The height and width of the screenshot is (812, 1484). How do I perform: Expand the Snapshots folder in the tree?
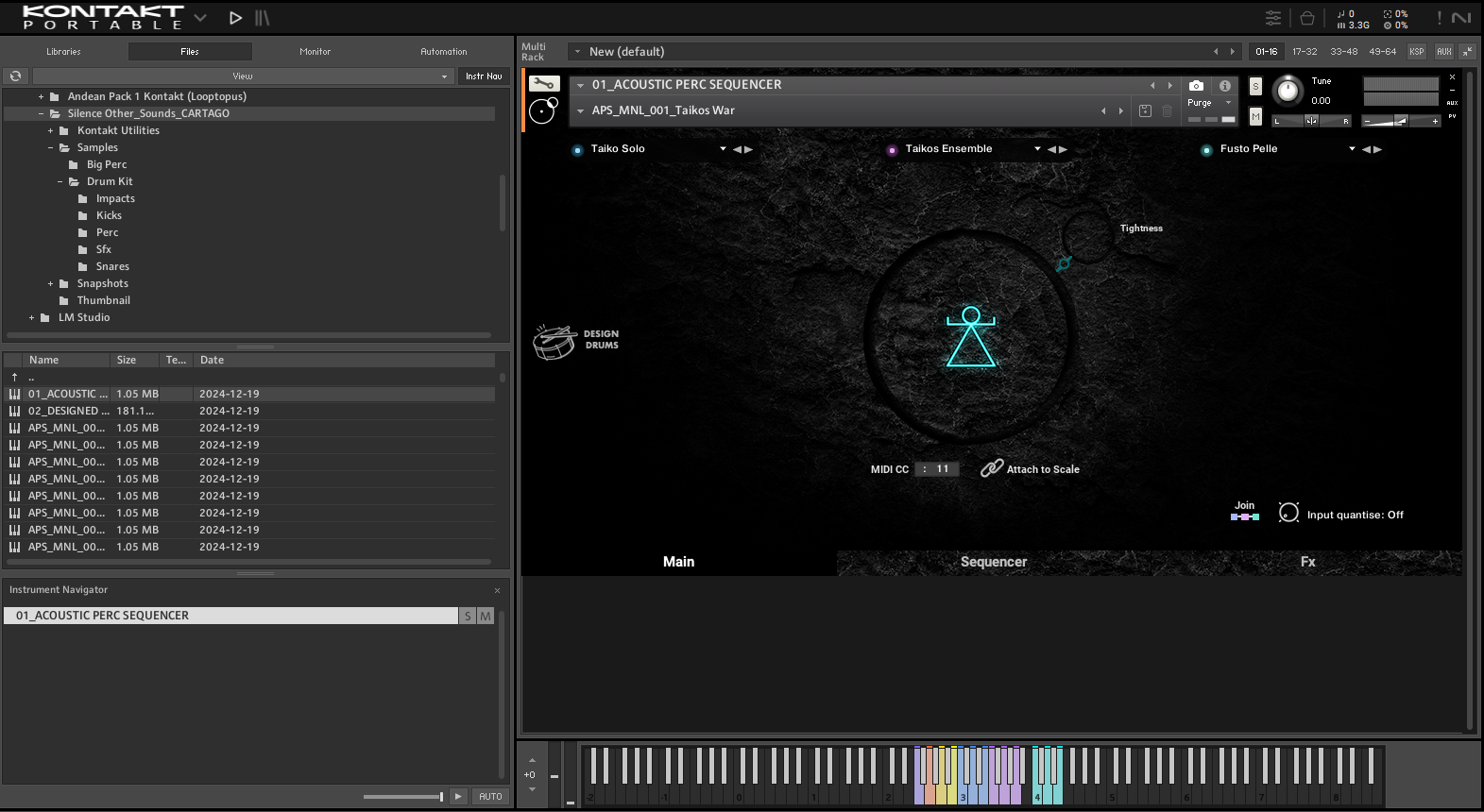[x=51, y=283]
